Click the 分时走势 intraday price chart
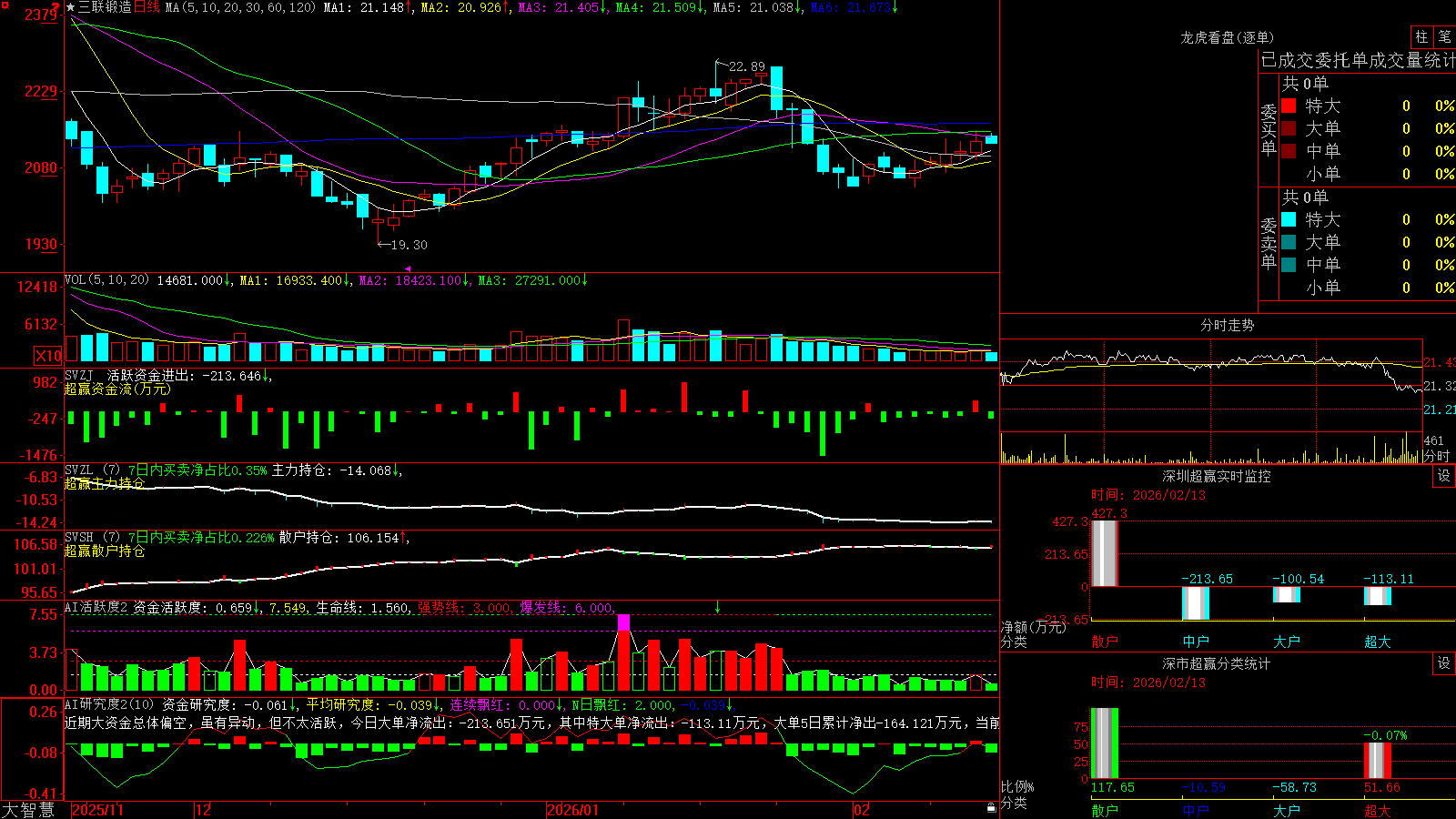Screen dimensions: 1456x819 (1211, 385)
